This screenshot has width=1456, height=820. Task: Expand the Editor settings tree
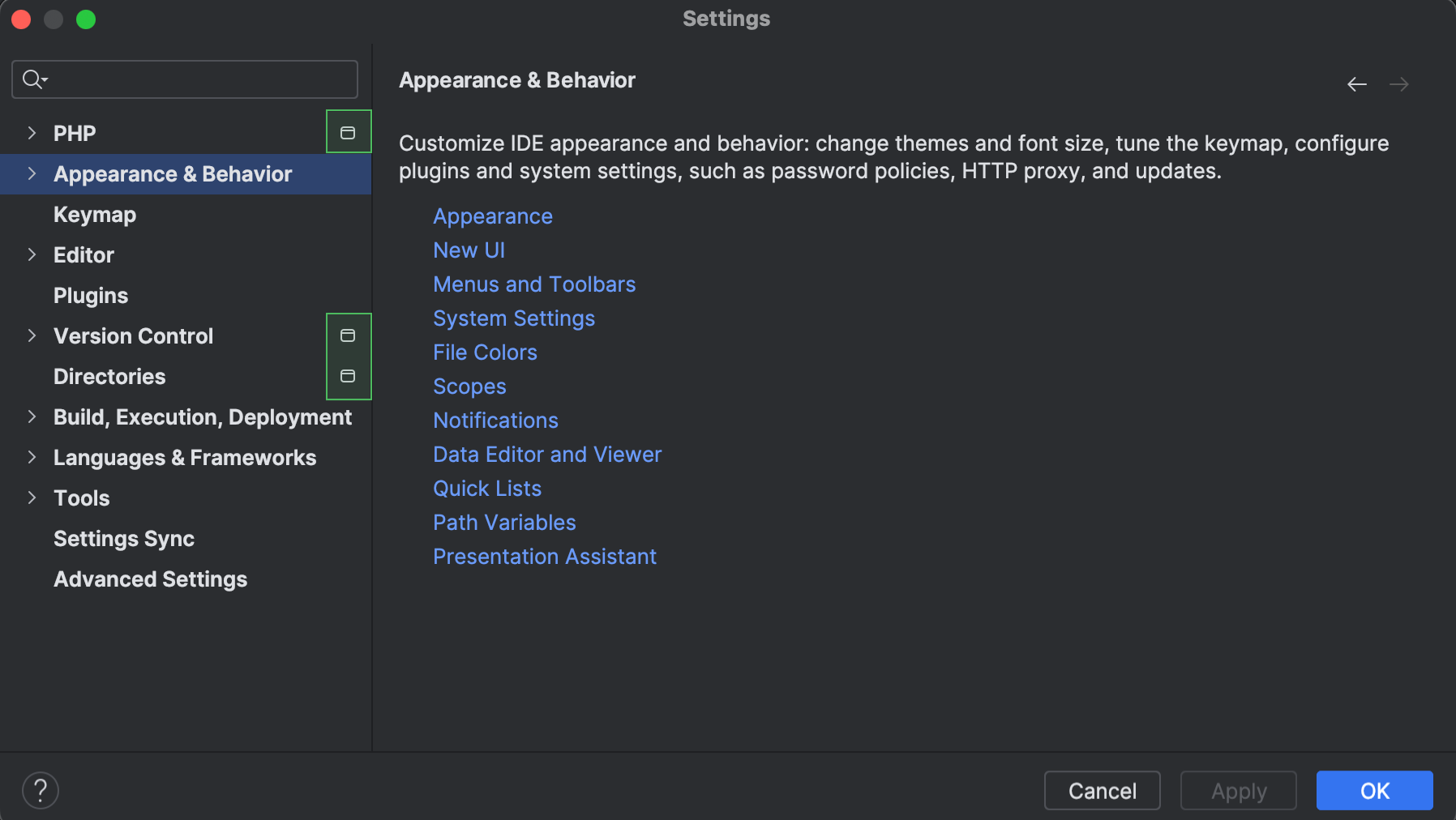(32, 254)
